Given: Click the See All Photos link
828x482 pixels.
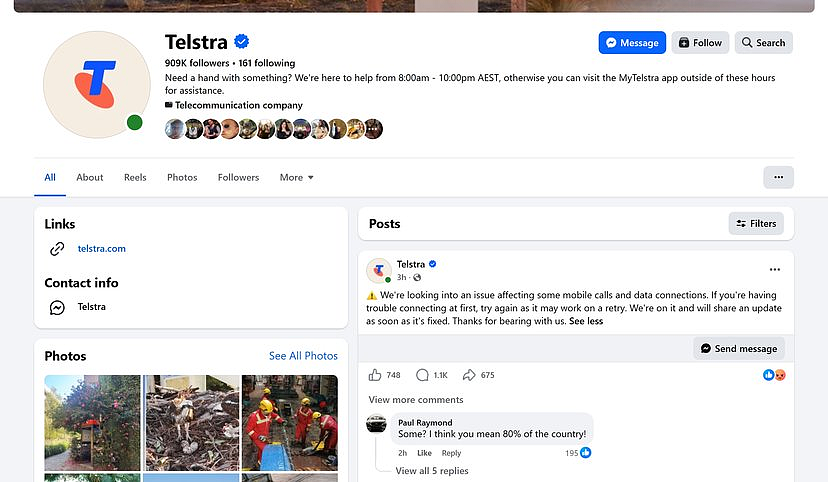Looking at the screenshot, I should tap(303, 356).
